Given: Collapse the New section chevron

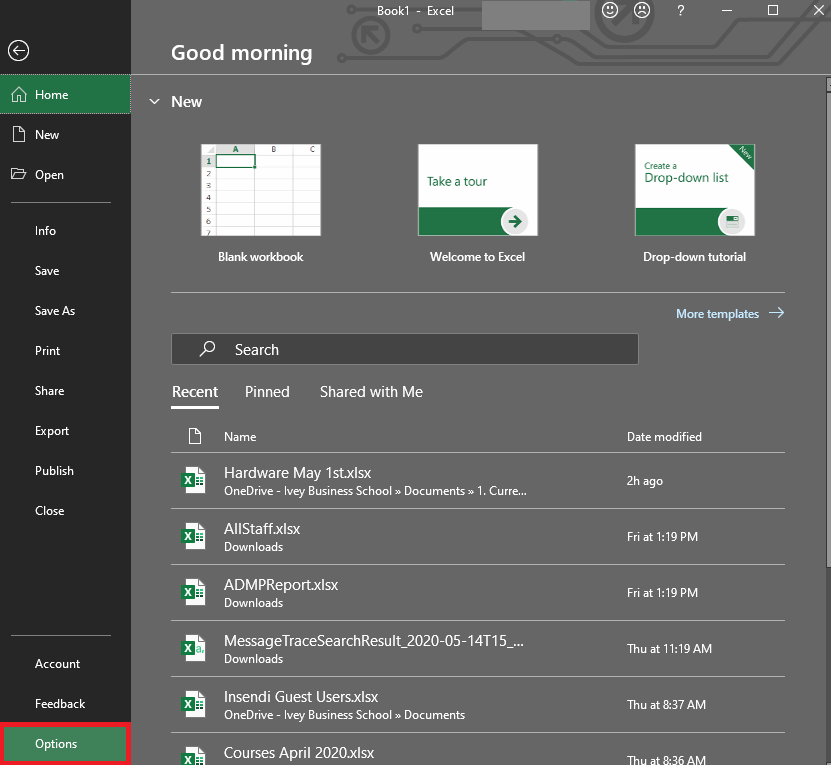Looking at the screenshot, I should click(154, 102).
